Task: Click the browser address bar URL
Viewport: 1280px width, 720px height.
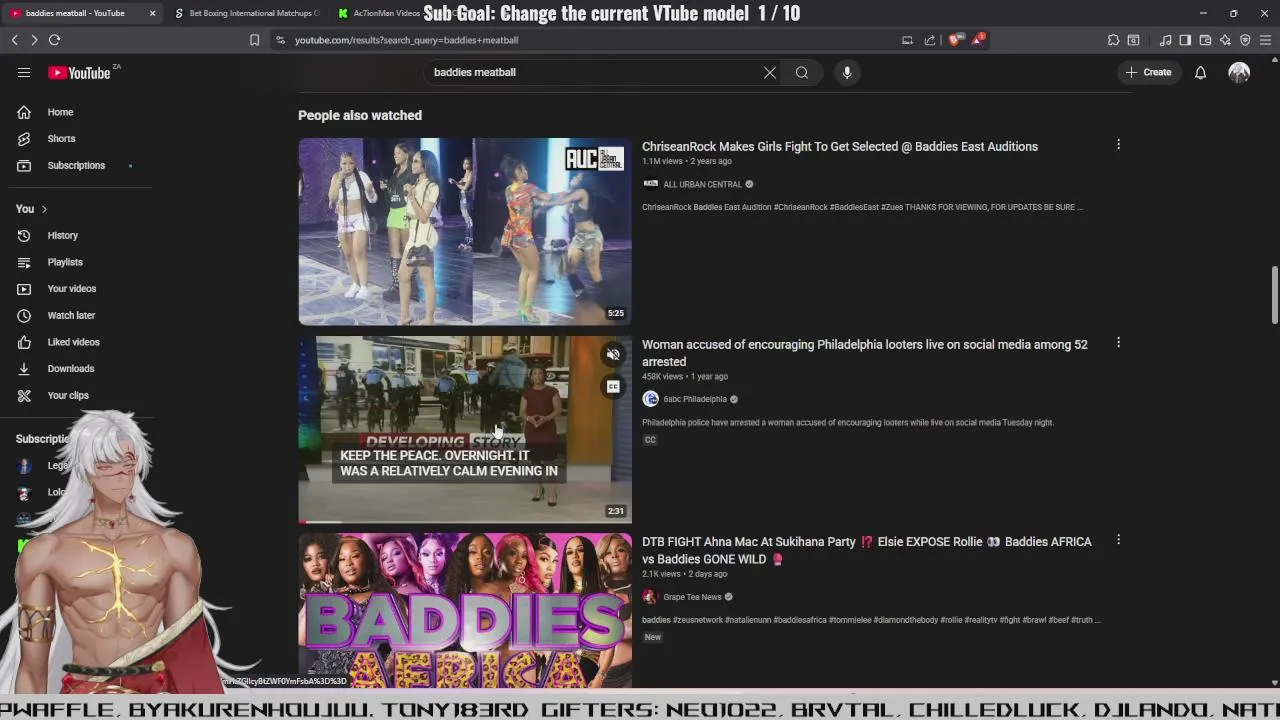Action: click(x=406, y=40)
